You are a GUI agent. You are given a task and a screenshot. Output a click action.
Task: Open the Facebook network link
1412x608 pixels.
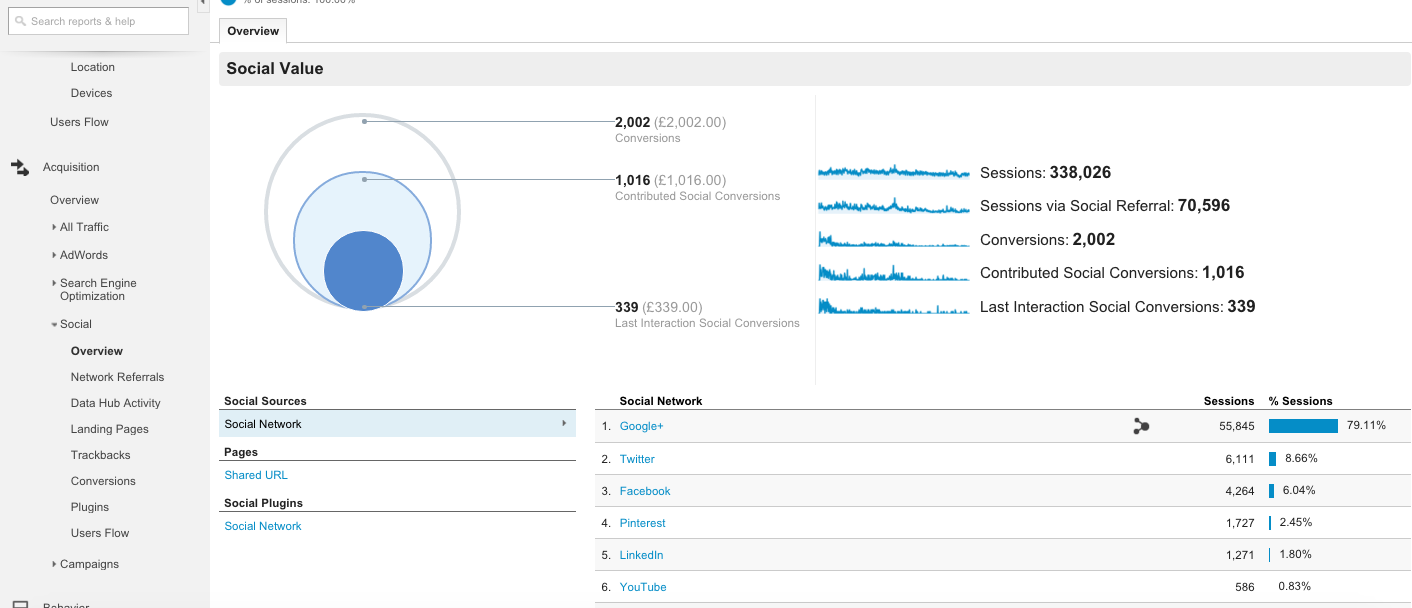coord(645,491)
